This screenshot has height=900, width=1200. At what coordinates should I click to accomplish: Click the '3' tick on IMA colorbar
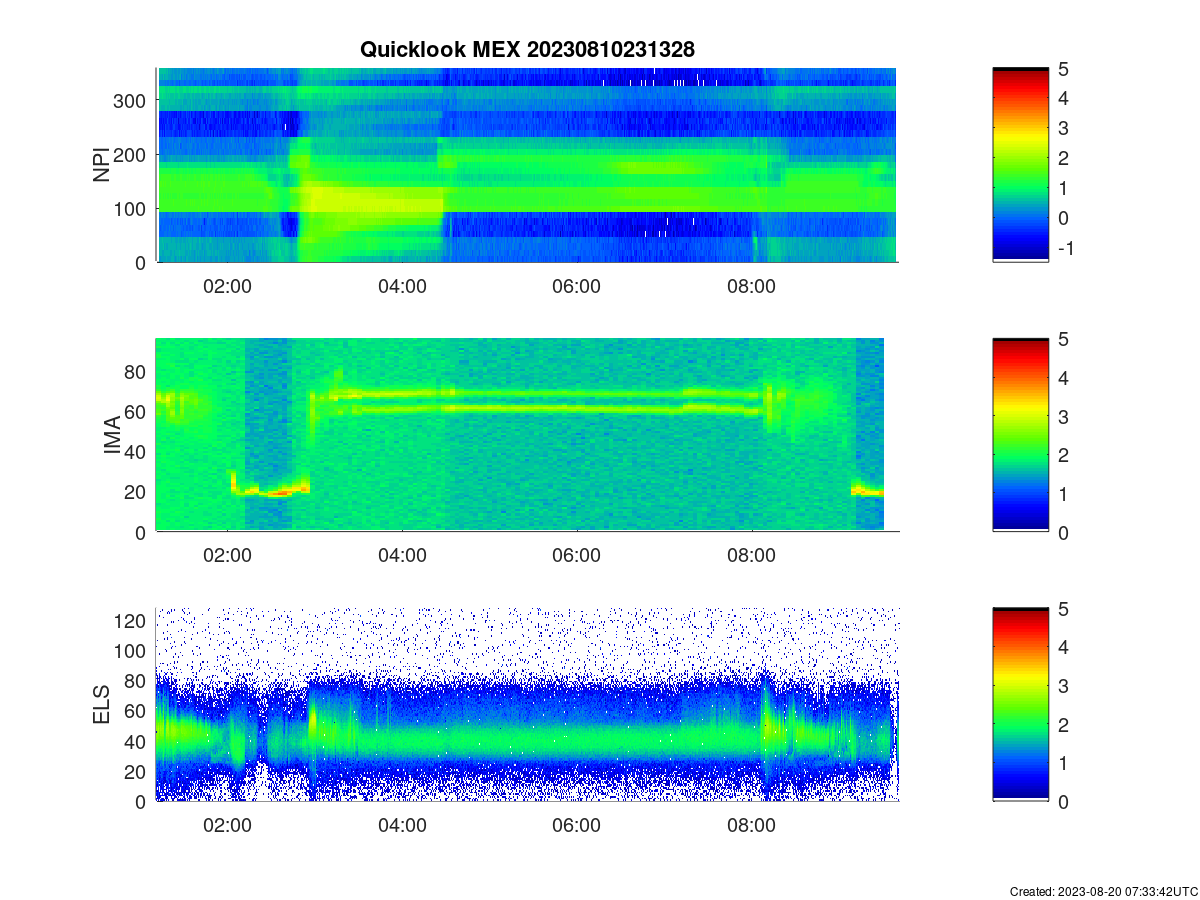(x=1063, y=416)
